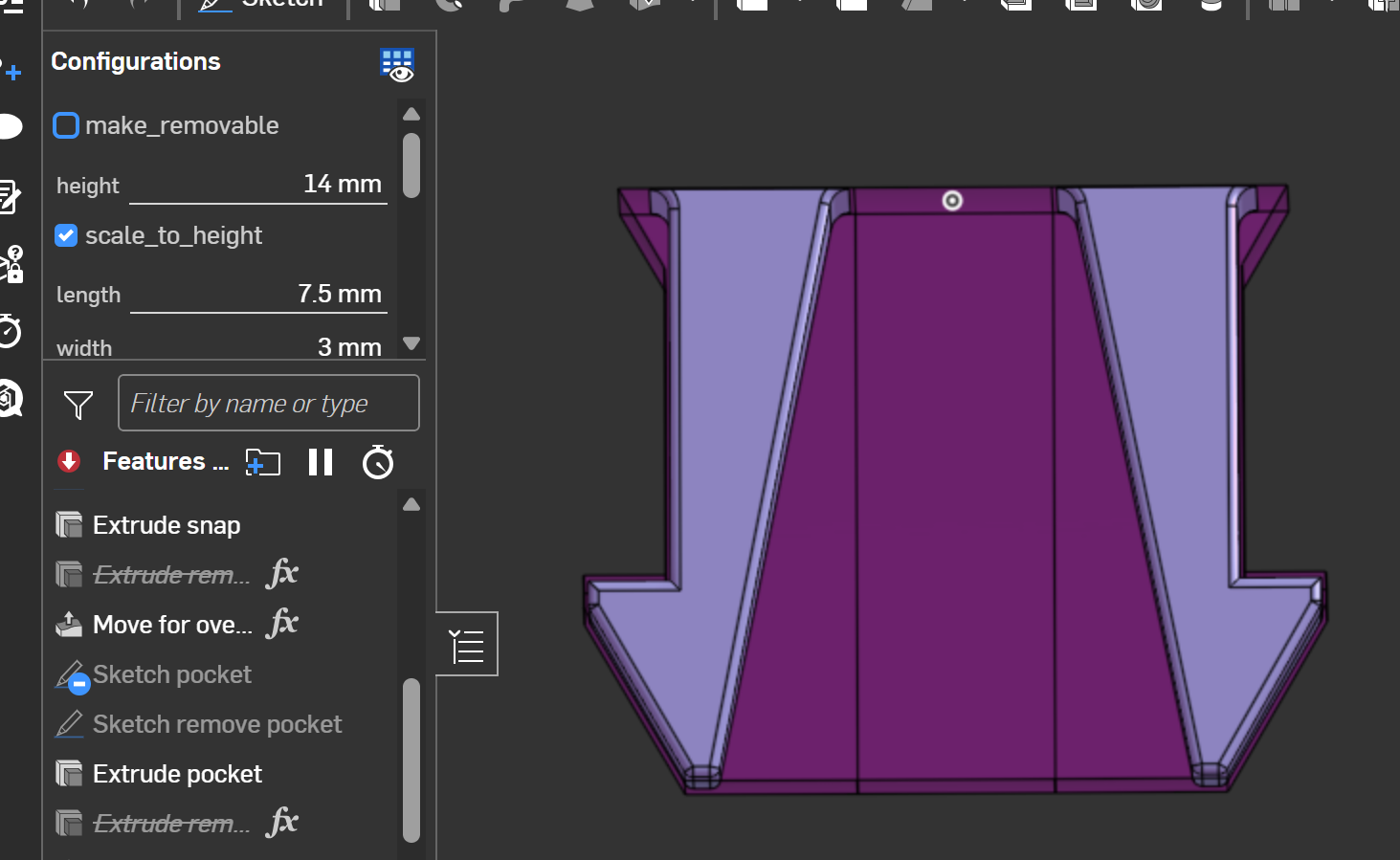Select the Extrude pocket feature
Image resolution: width=1400 pixels, height=860 pixels.
click(x=177, y=774)
